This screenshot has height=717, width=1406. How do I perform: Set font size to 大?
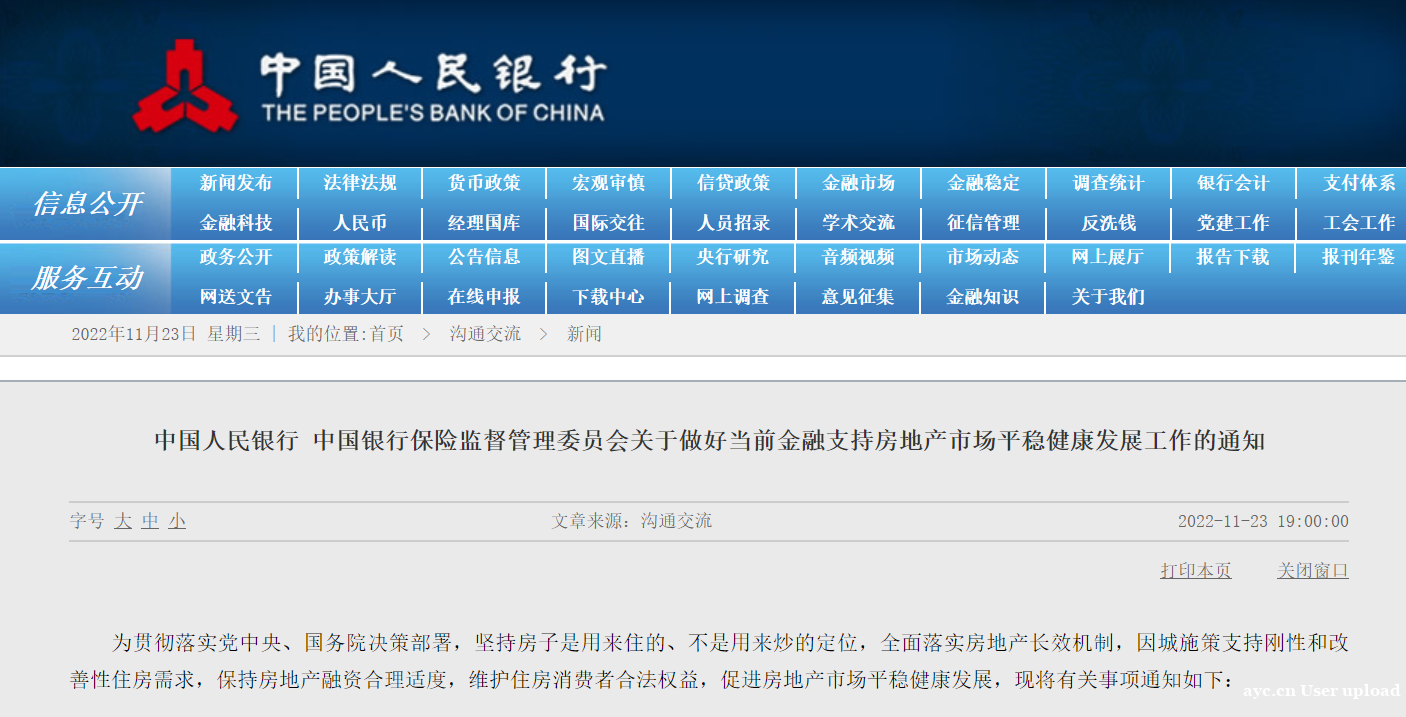[123, 521]
